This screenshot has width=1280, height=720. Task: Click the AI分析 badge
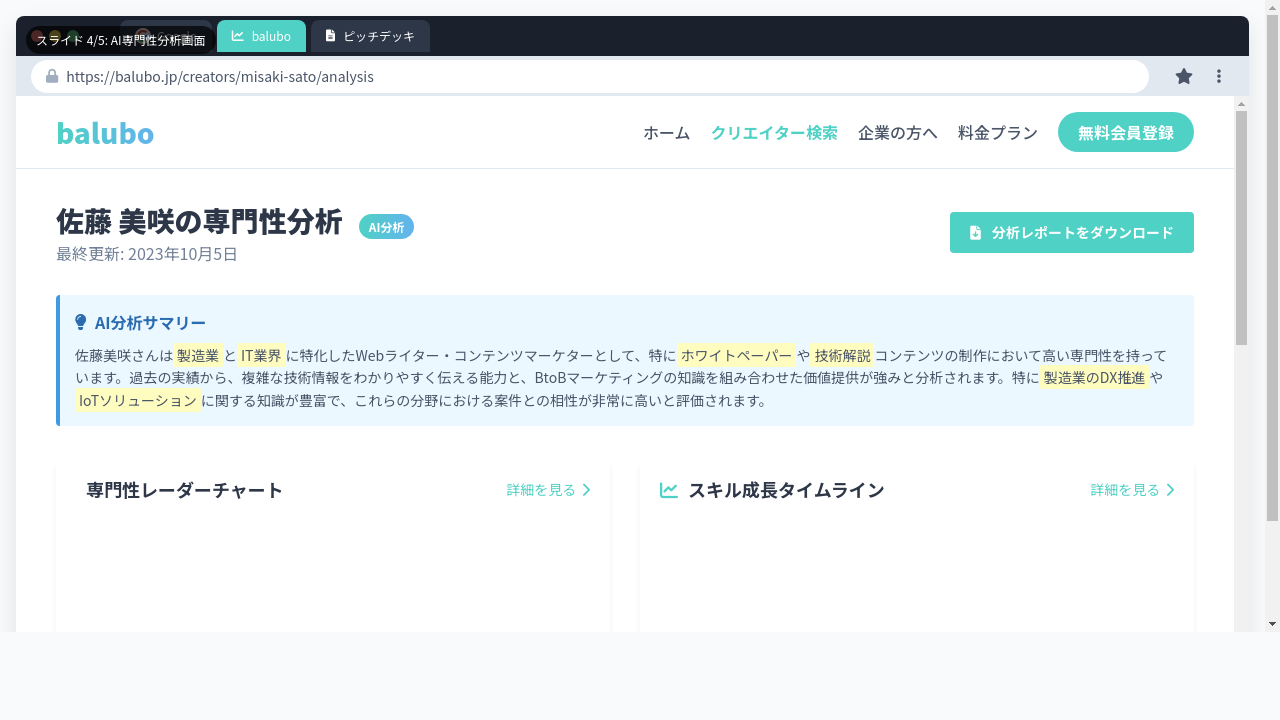click(x=386, y=227)
